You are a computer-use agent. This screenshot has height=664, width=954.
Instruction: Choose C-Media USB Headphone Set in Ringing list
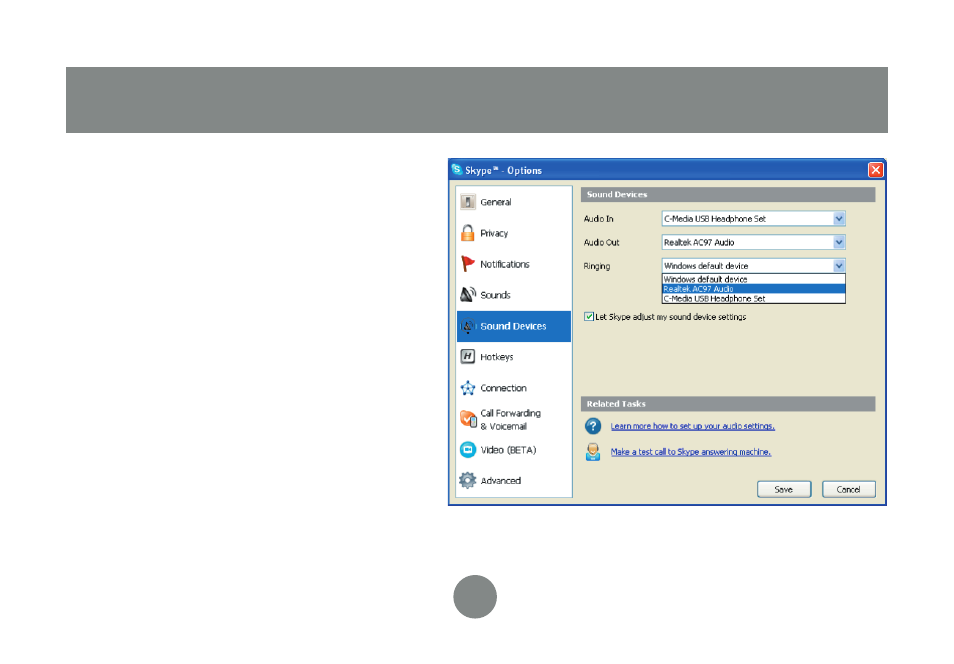753,299
